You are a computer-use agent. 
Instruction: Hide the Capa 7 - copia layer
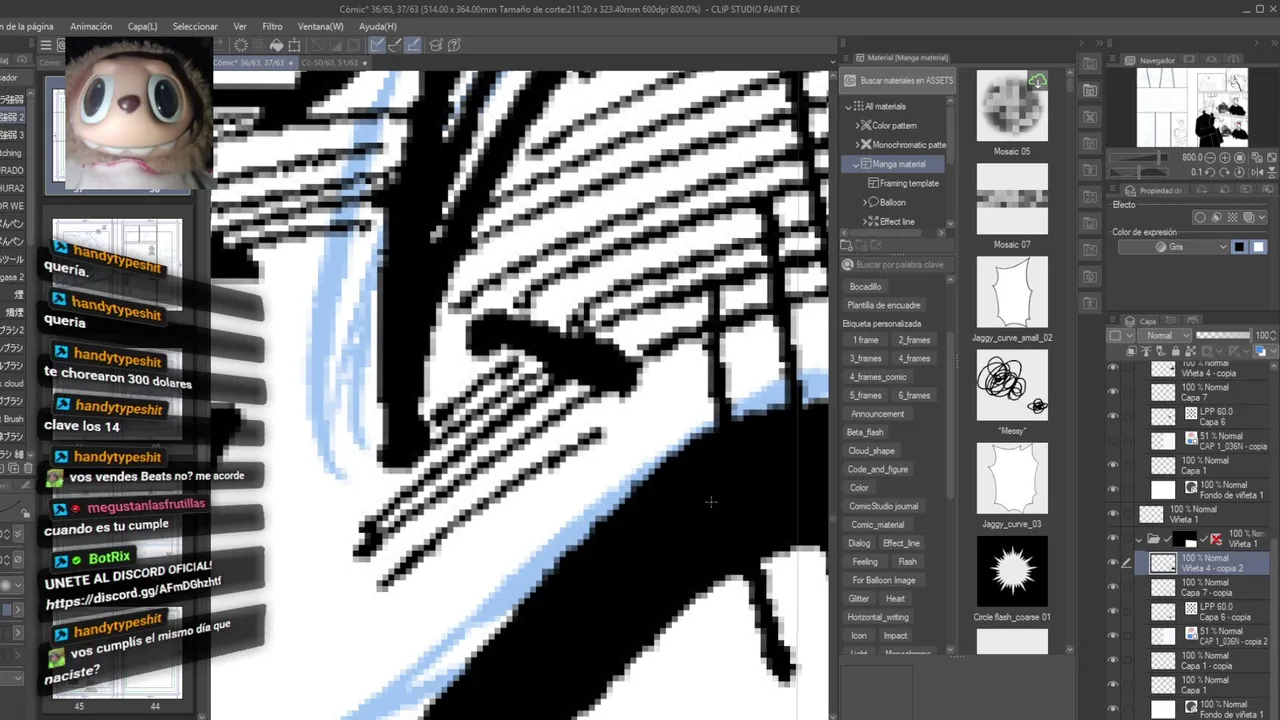1113,587
